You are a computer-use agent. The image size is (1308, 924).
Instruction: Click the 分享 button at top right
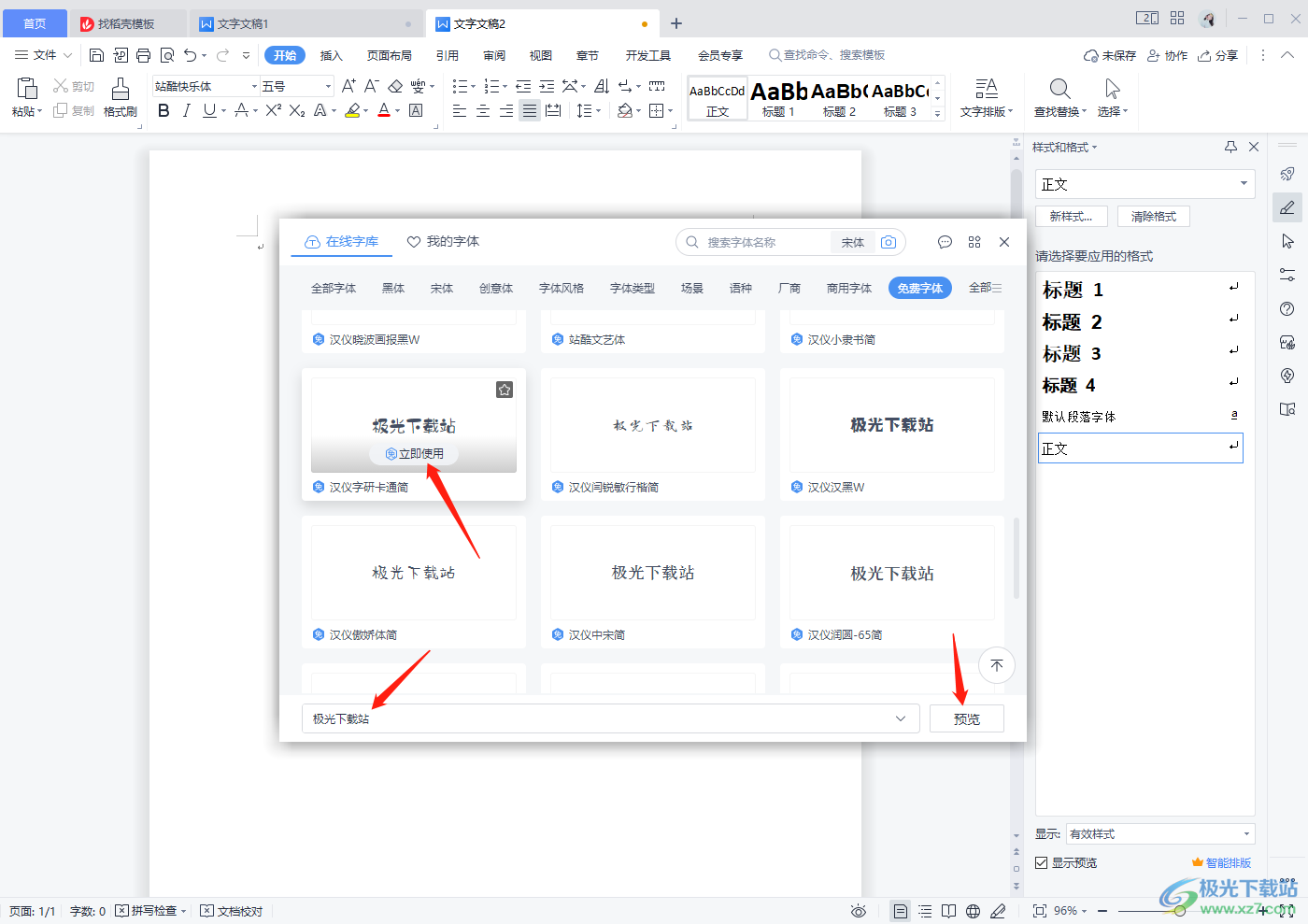(1218, 55)
